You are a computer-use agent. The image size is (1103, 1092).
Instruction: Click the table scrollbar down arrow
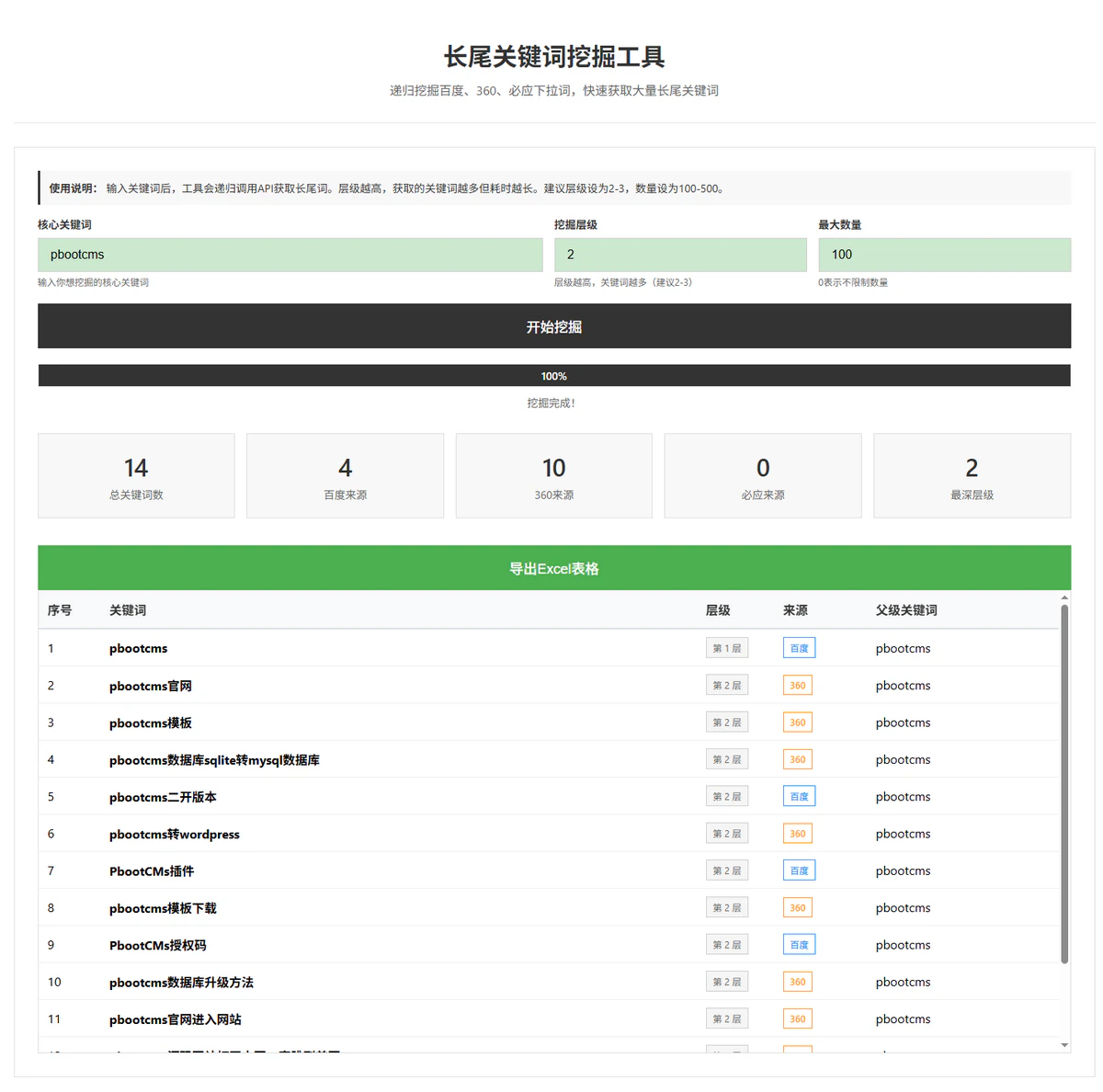pos(1064,1045)
